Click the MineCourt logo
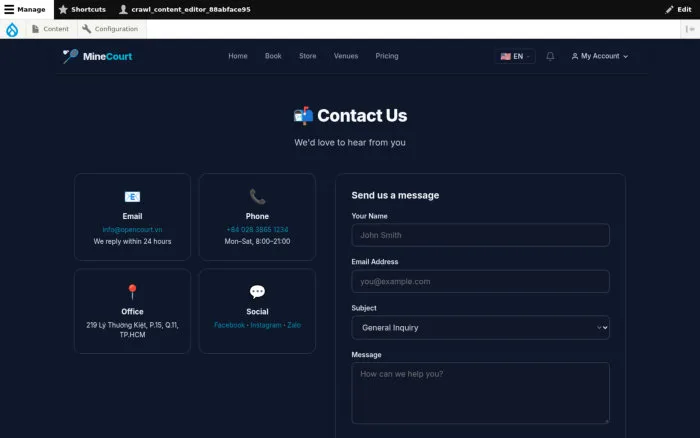Viewport: 700px width, 438px height. click(97, 56)
